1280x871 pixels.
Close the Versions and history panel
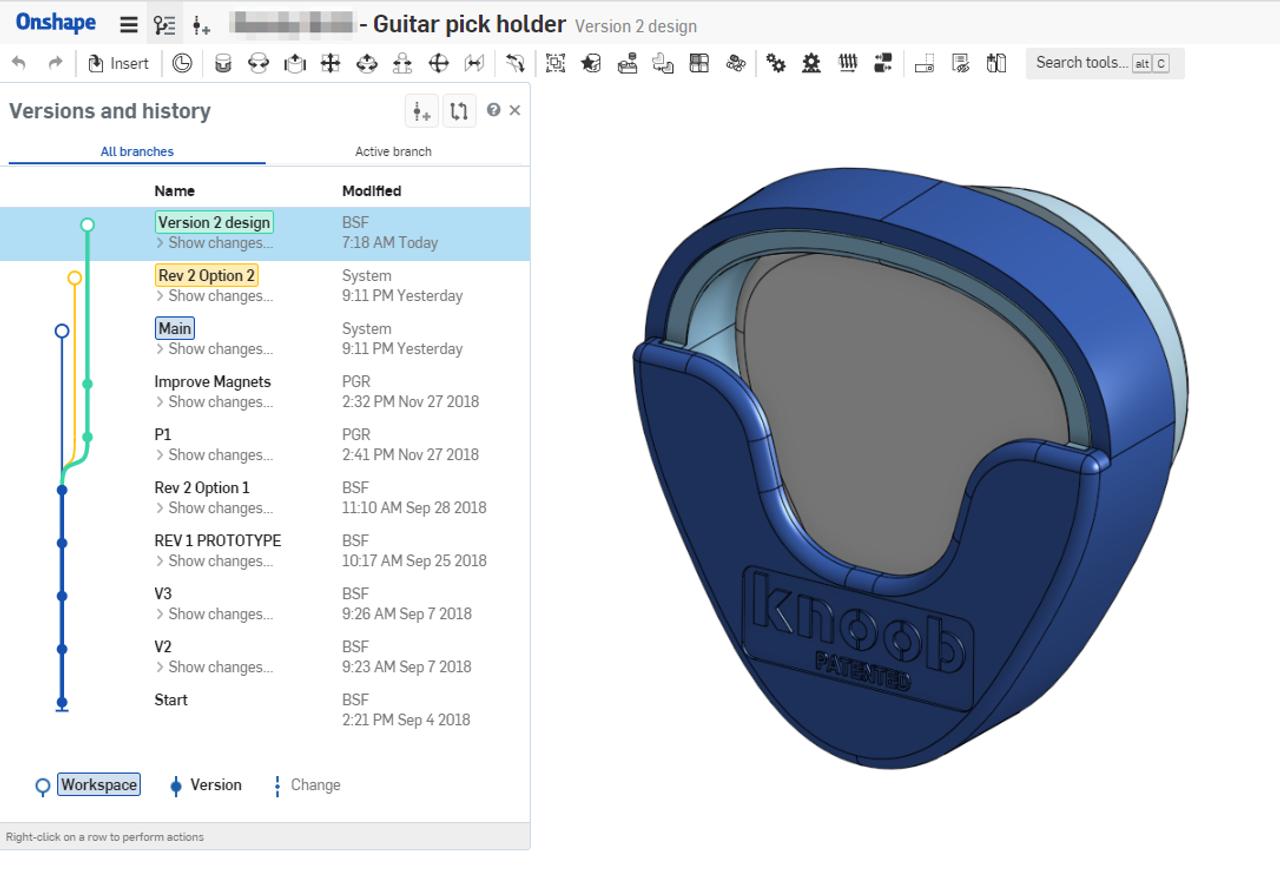coord(515,110)
